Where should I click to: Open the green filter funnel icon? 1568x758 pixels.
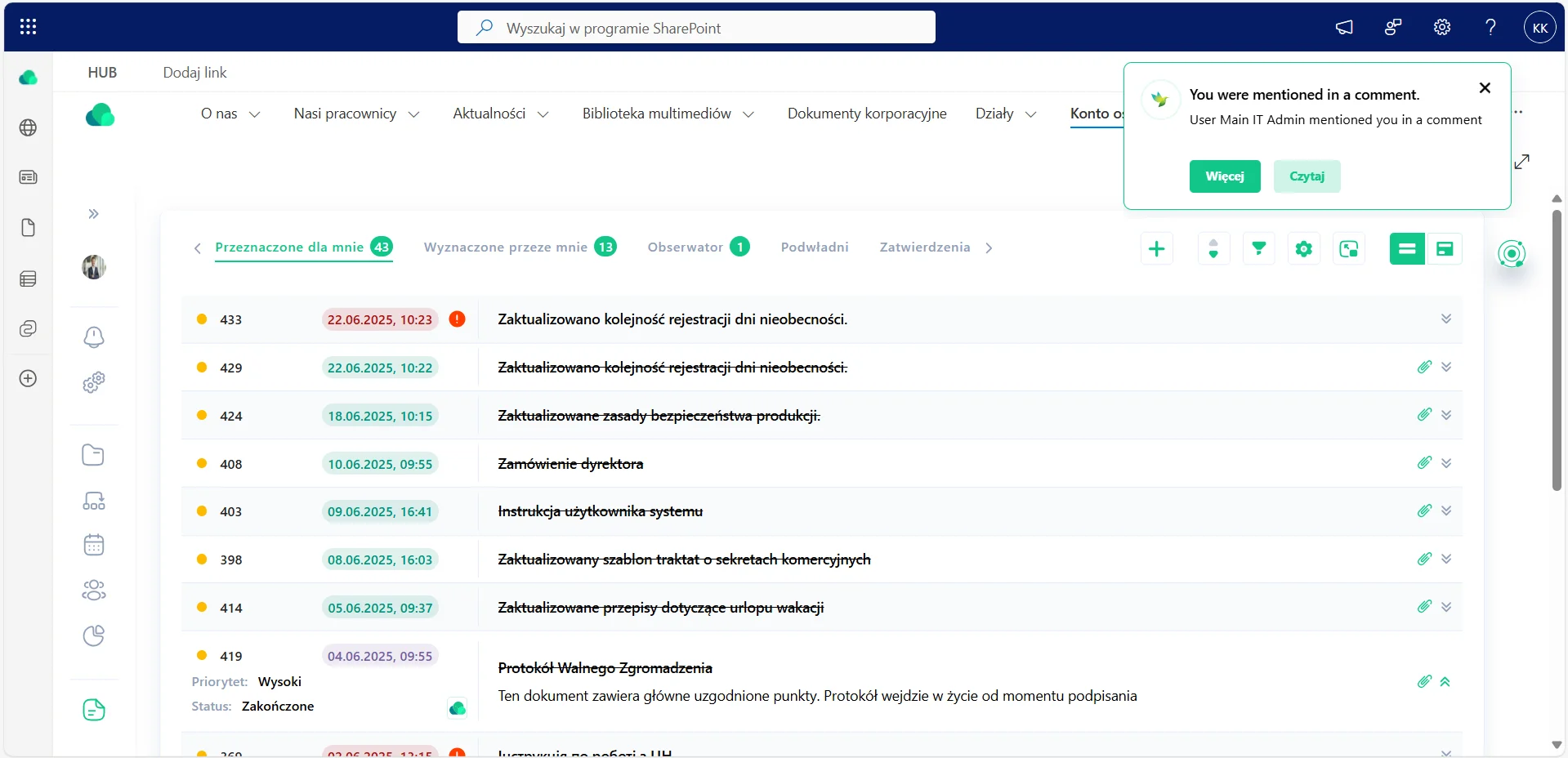(1258, 249)
